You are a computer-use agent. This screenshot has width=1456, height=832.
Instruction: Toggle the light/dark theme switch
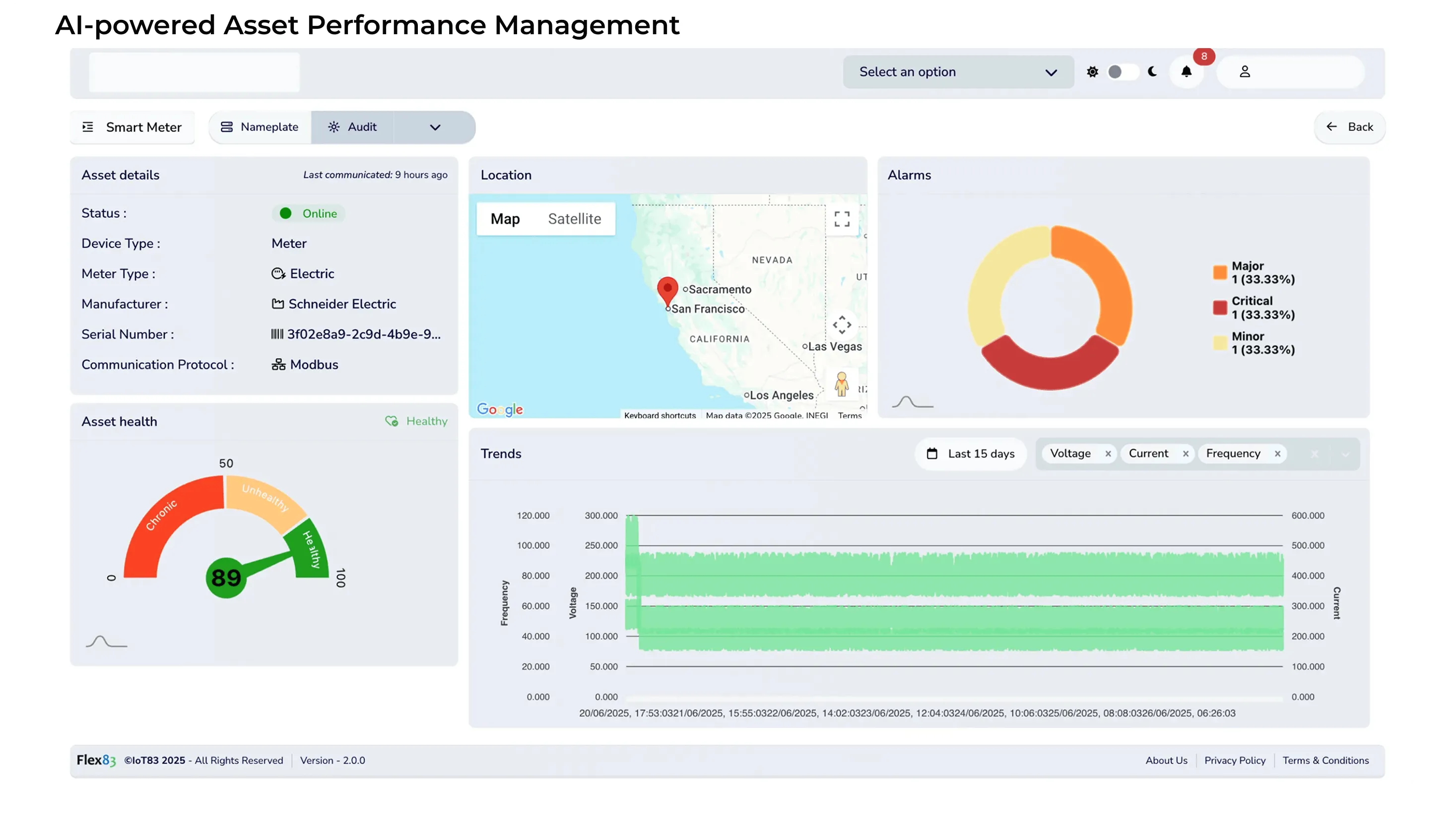1122,72
